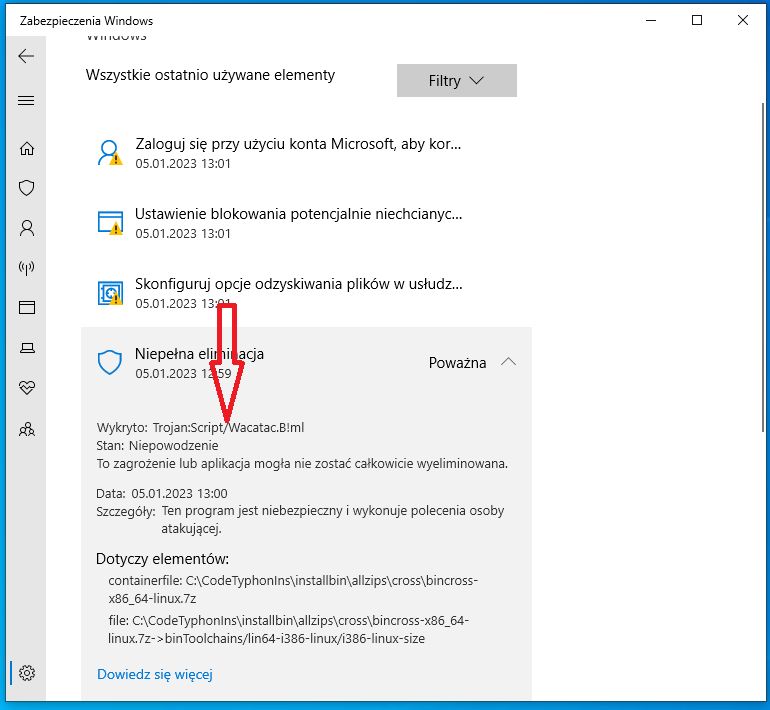Viewport: 770px width, 710px height.
Task: Open the hamburger navigation menu
Action: click(x=26, y=101)
